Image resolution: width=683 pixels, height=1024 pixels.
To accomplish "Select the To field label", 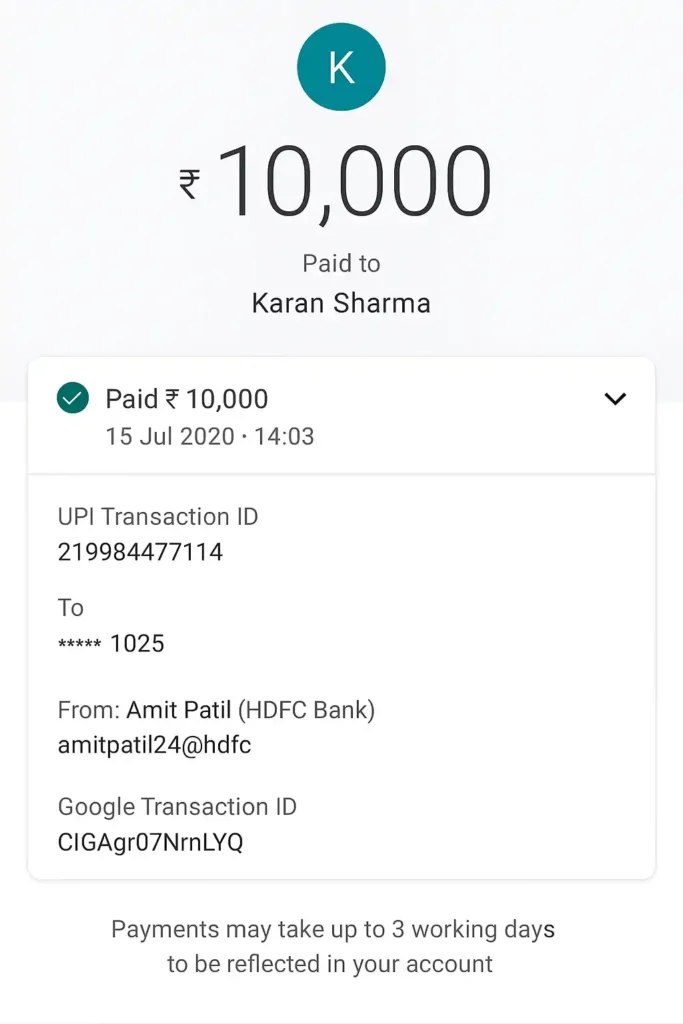I will [70, 608].
